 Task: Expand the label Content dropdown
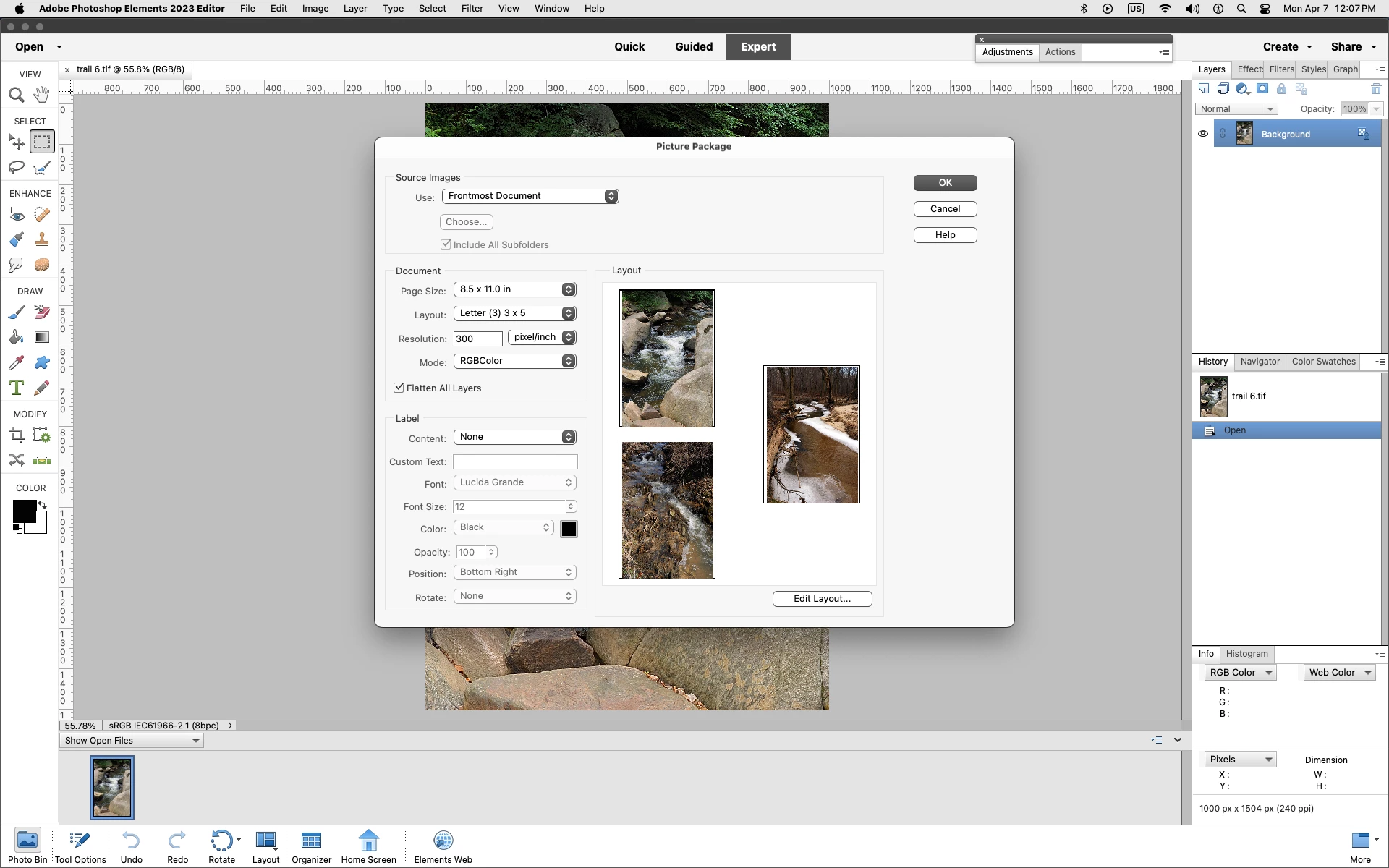(514, 437)
